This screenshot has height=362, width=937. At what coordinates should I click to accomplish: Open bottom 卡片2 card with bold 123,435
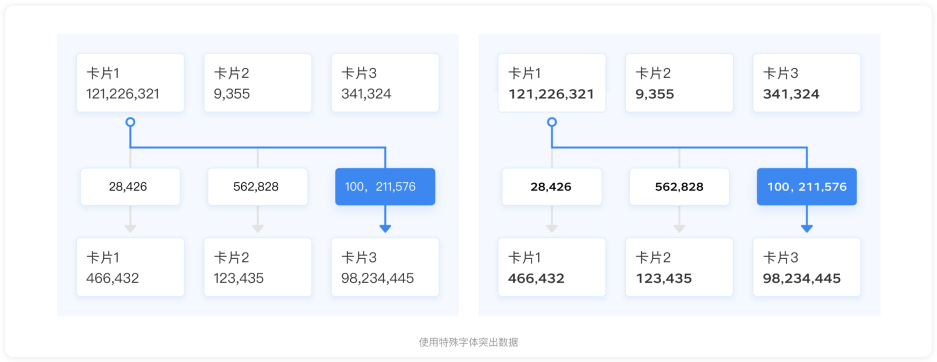(x=679, y=267)
